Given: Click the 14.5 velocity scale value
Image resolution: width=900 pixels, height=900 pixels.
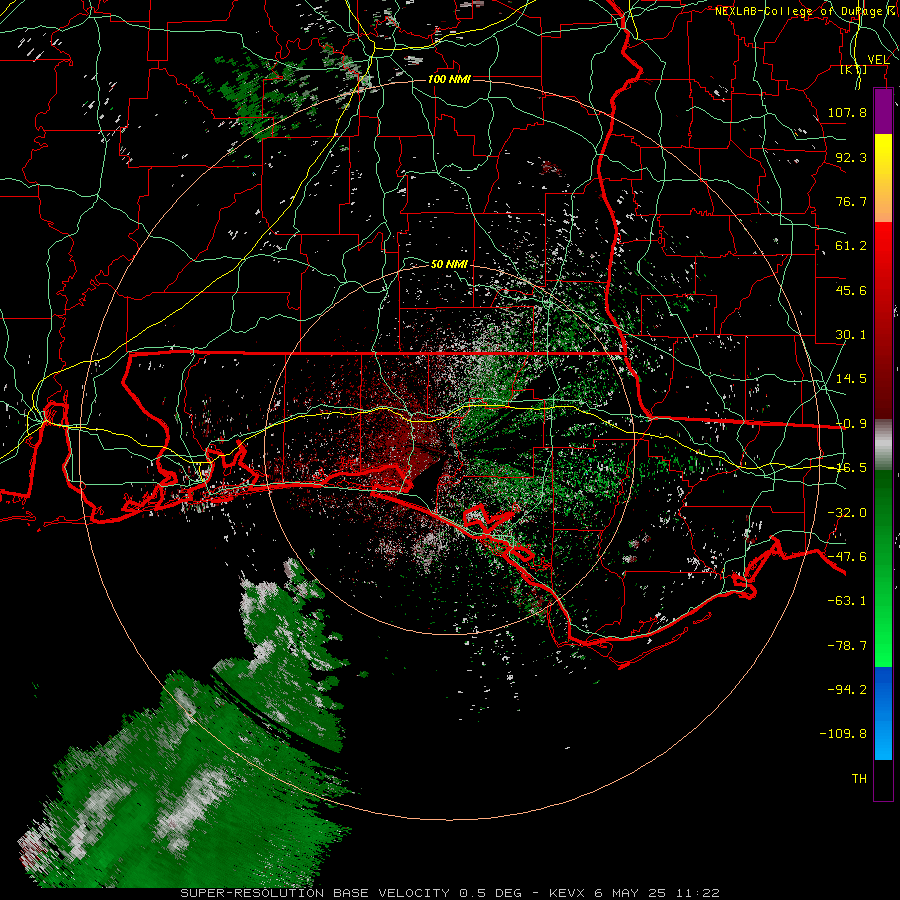Looking at the screenshot, I should pos(851,379).
